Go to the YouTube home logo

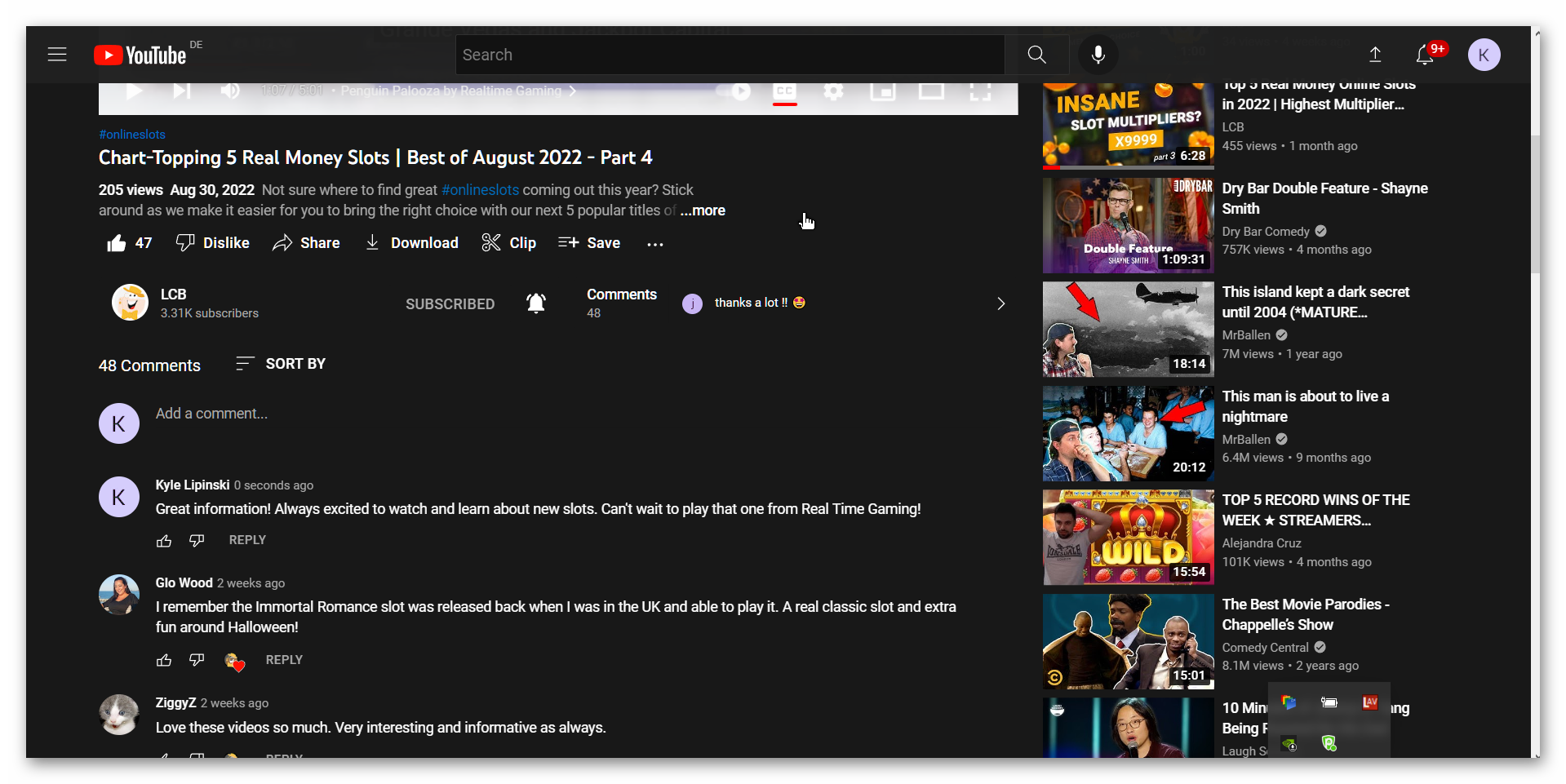click(140, 55)
